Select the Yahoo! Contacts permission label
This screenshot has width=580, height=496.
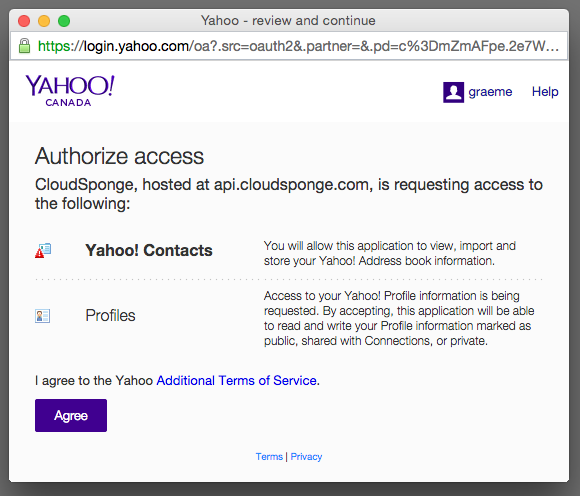(149, 251)
